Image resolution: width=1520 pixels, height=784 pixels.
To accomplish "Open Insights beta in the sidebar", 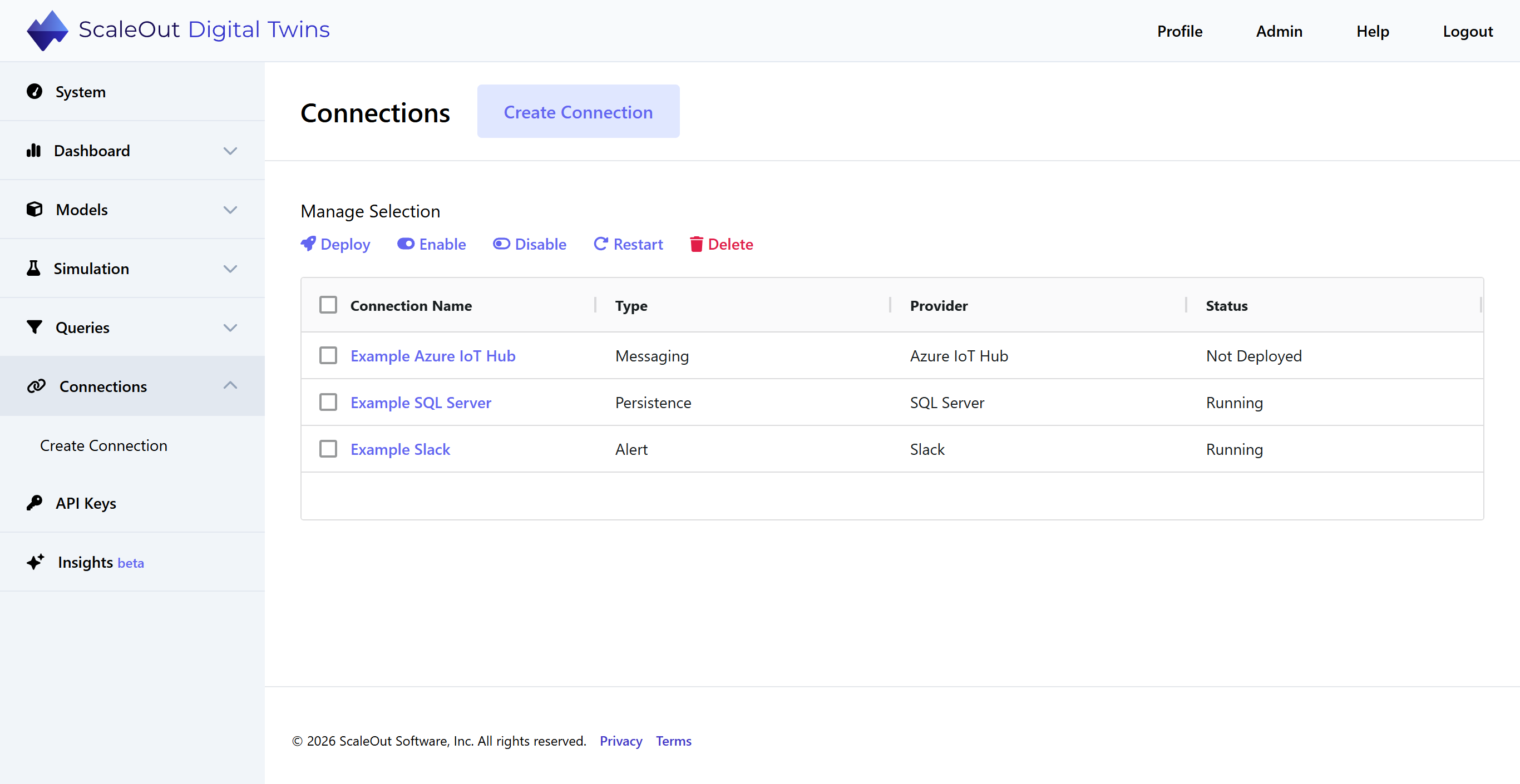I will pyautogui.click(x=132, y=562).
